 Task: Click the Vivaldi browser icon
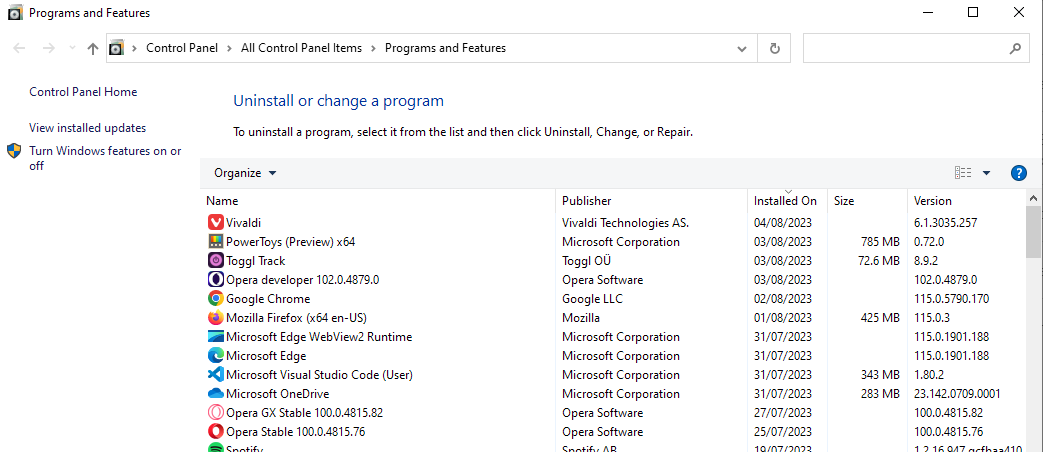click(x=216, y=223)
